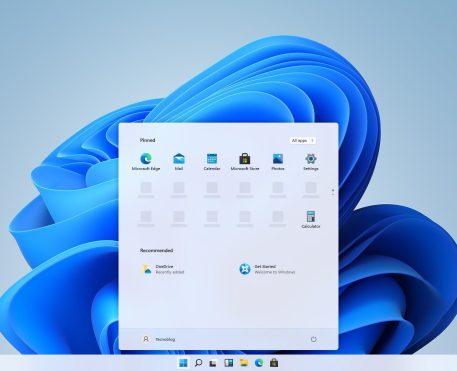
Task: Open Get Started recommended item
Action: coord(267,269)
